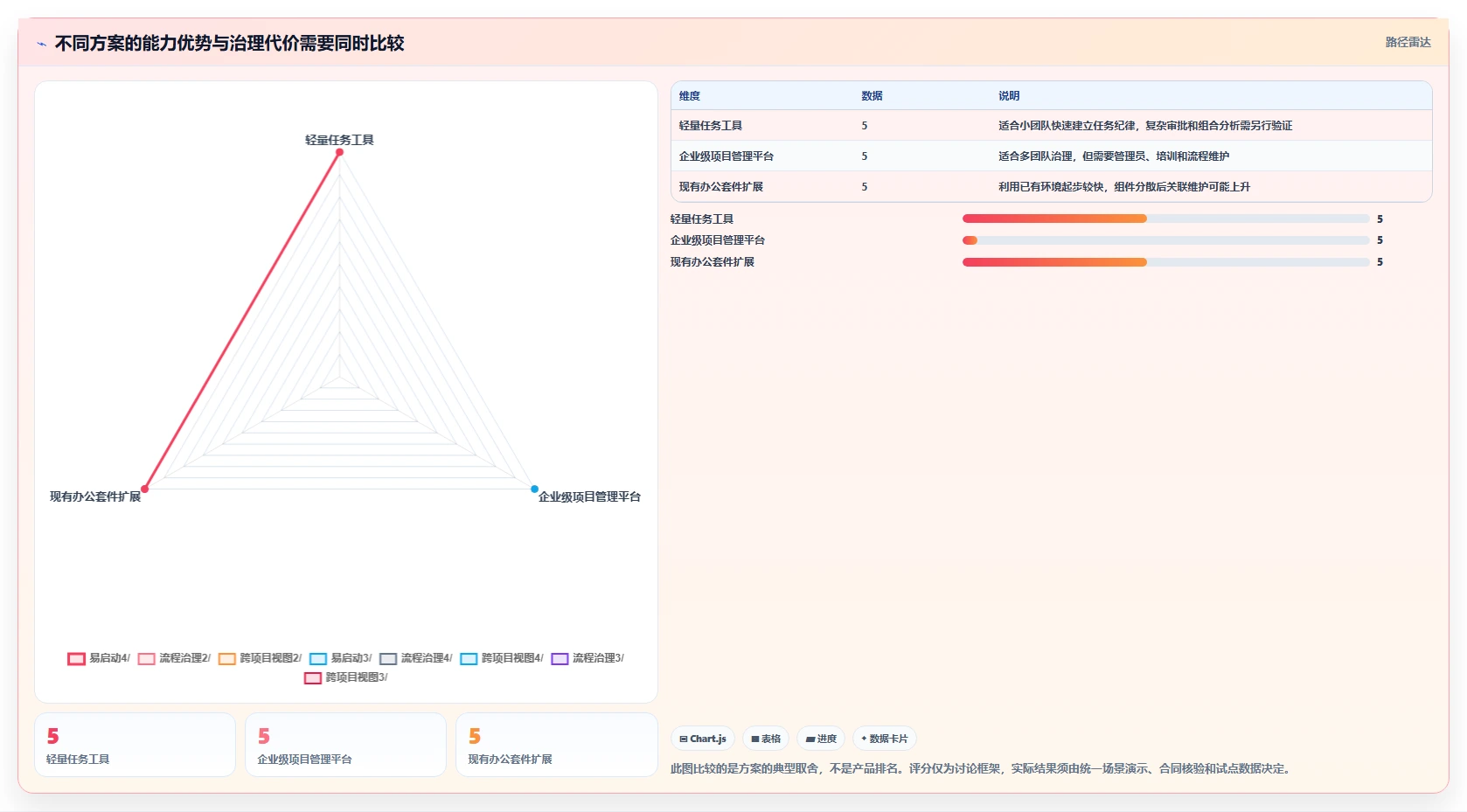Click the blue radar point at 企业级项目管理平台

pos(534,489)
